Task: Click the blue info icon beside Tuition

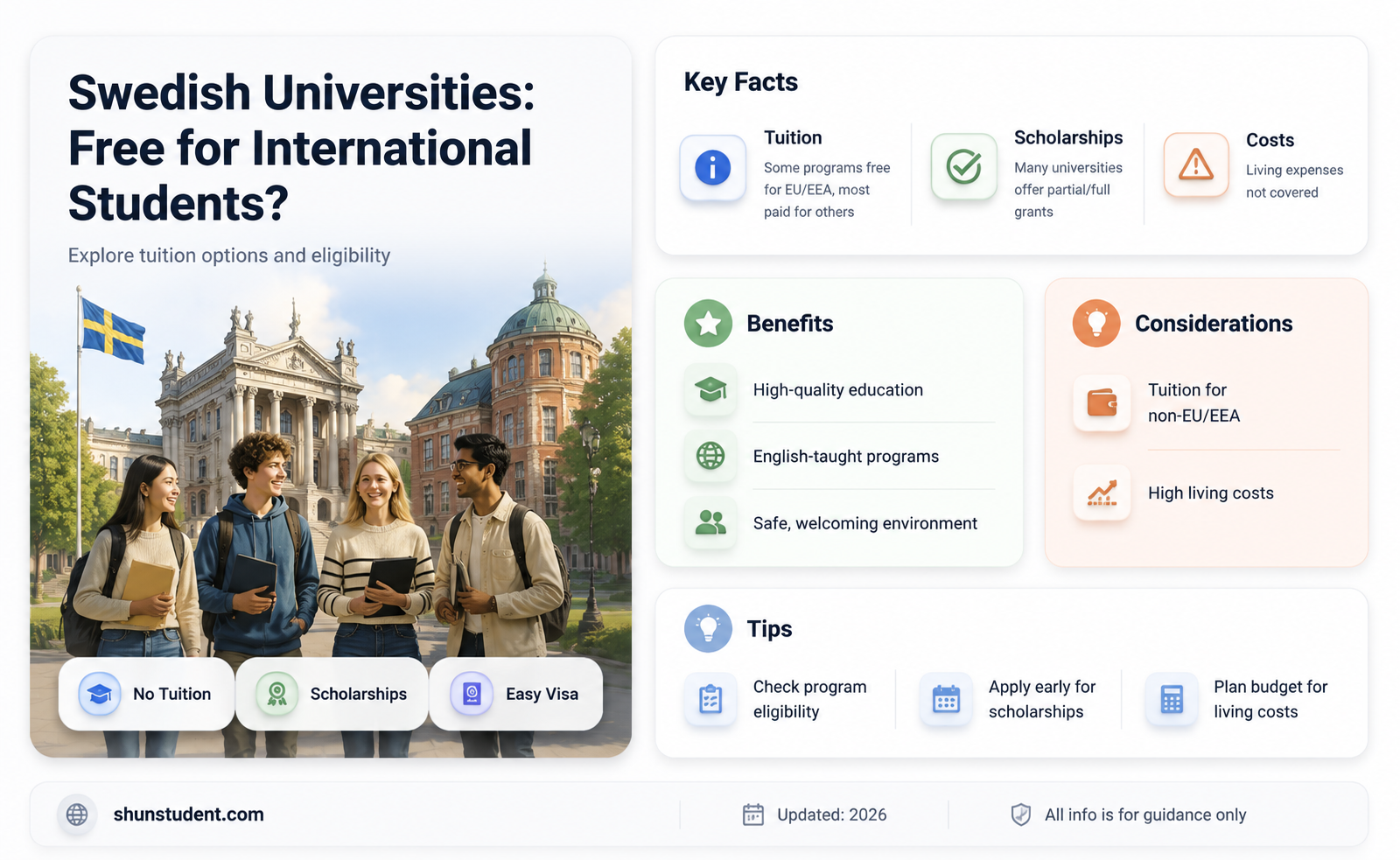Action: point(712,167)
